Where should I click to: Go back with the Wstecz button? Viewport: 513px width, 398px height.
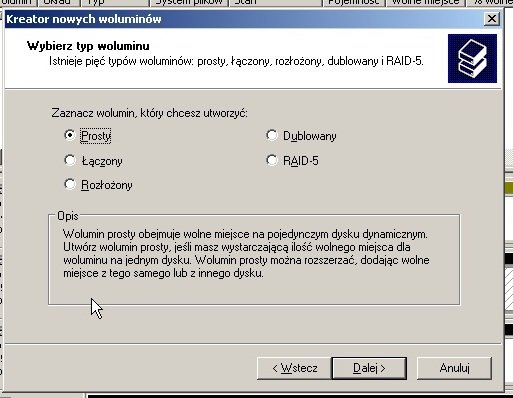tap(294, 368)
